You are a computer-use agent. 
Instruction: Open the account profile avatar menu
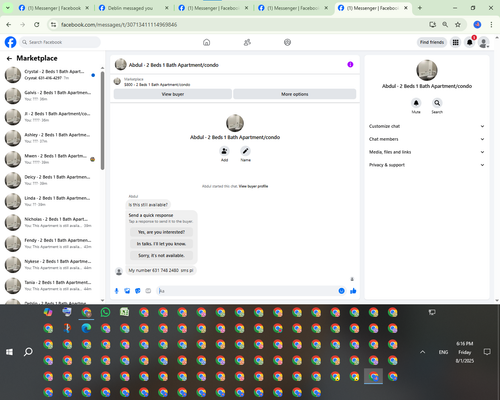pyautogui.click(x=484, y=42)
